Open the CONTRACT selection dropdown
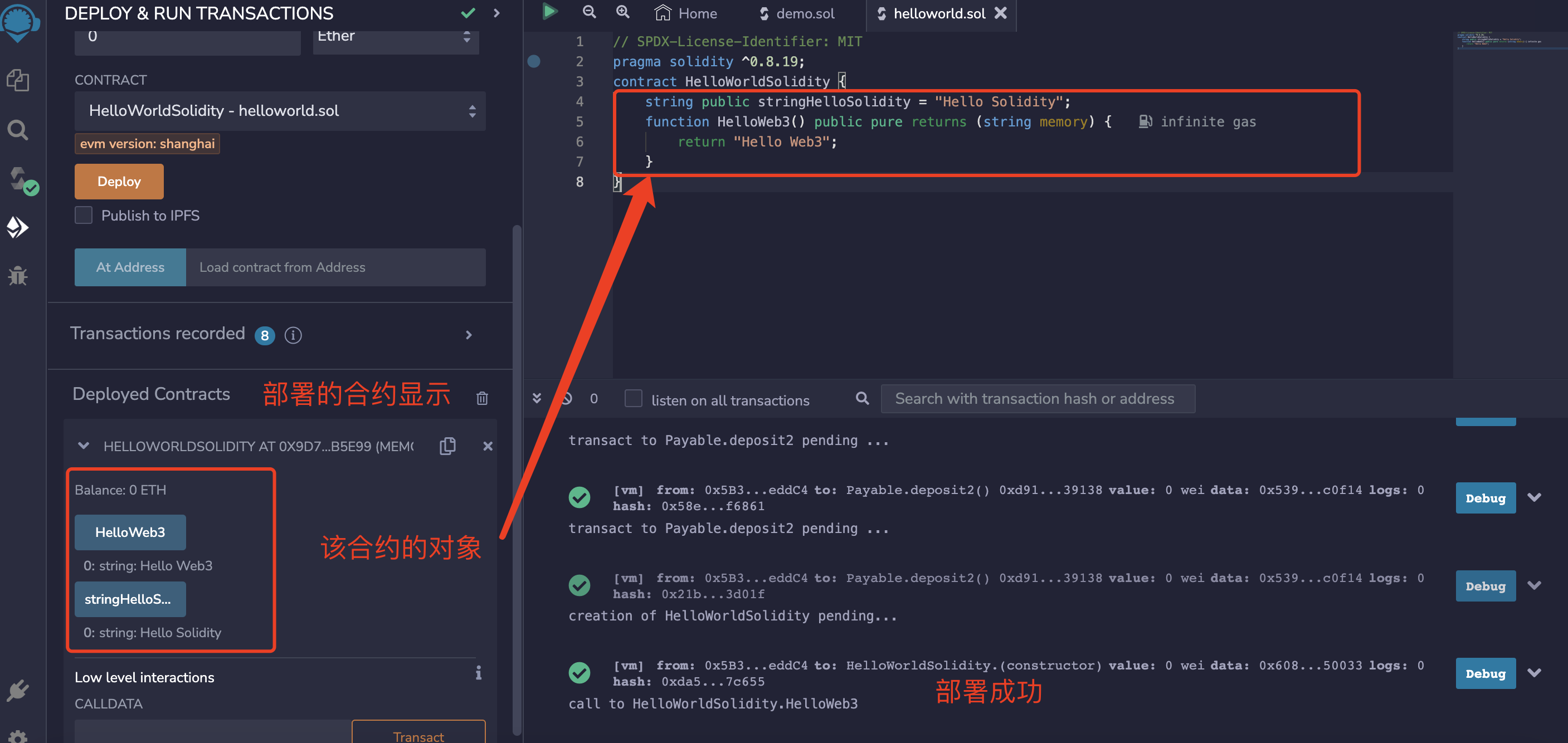The image size is (1568, 743). 279,111
